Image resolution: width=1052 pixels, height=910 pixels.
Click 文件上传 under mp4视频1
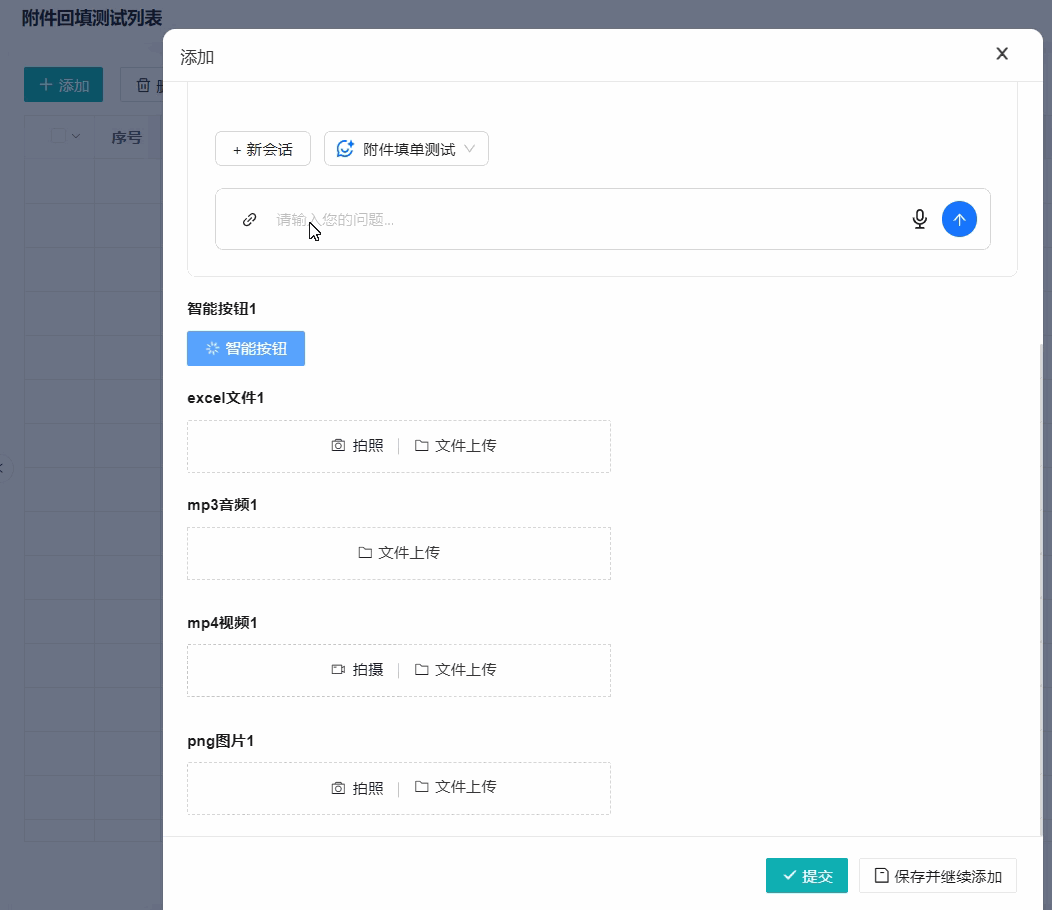(456, 670)
